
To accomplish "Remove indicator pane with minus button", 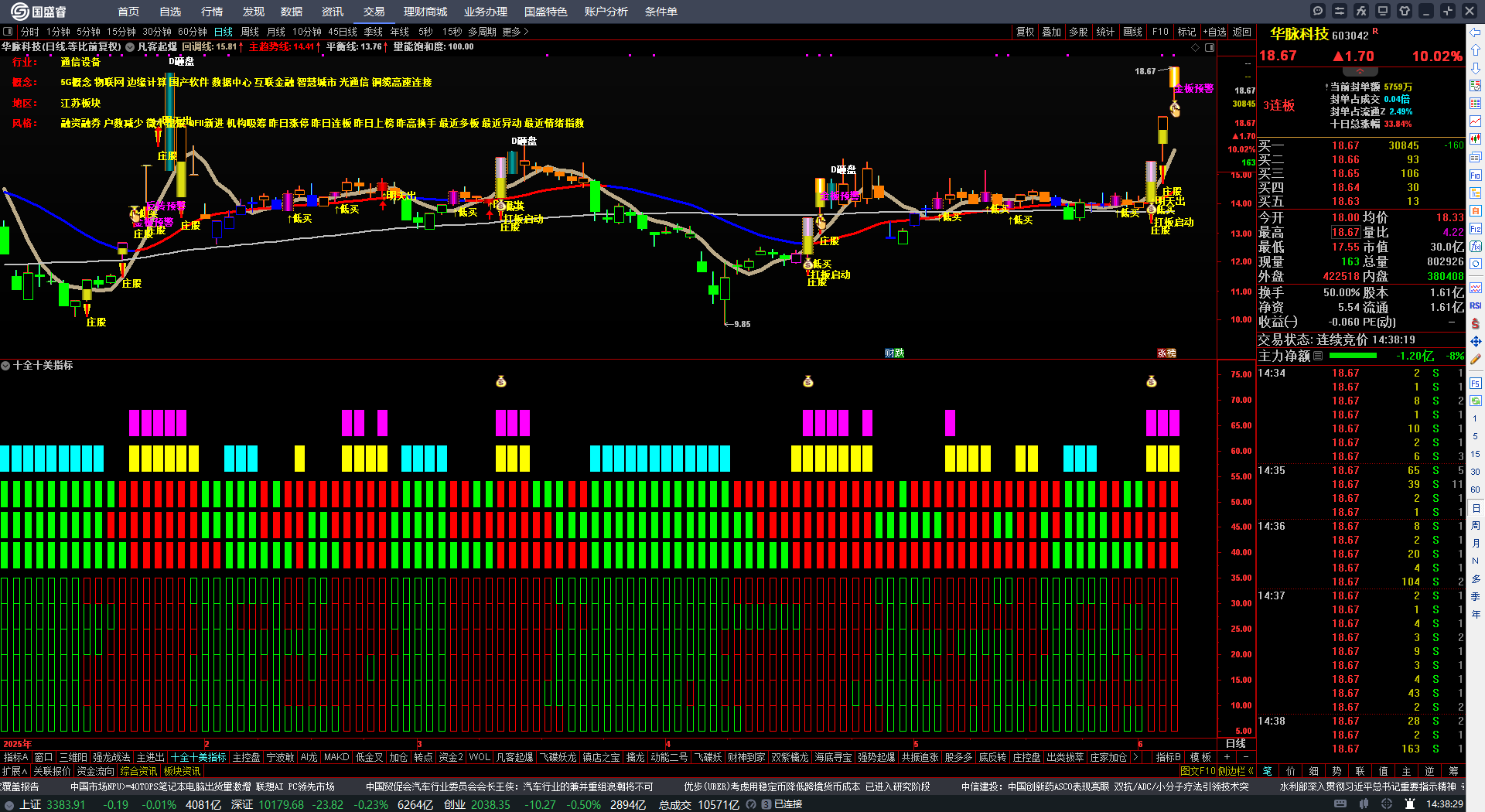I will click(1245, 757).
